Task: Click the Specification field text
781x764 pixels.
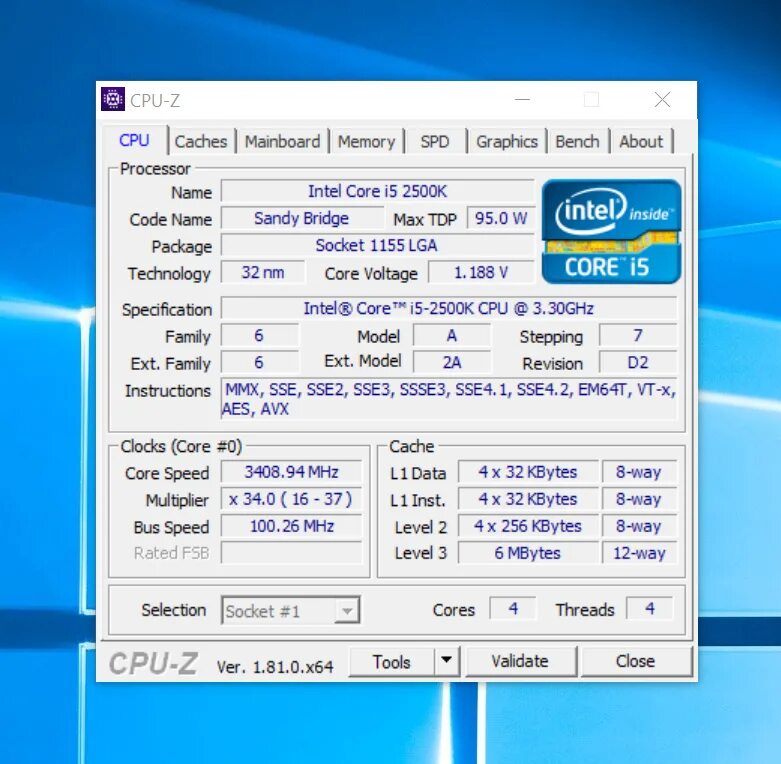Action: [449, 308]
